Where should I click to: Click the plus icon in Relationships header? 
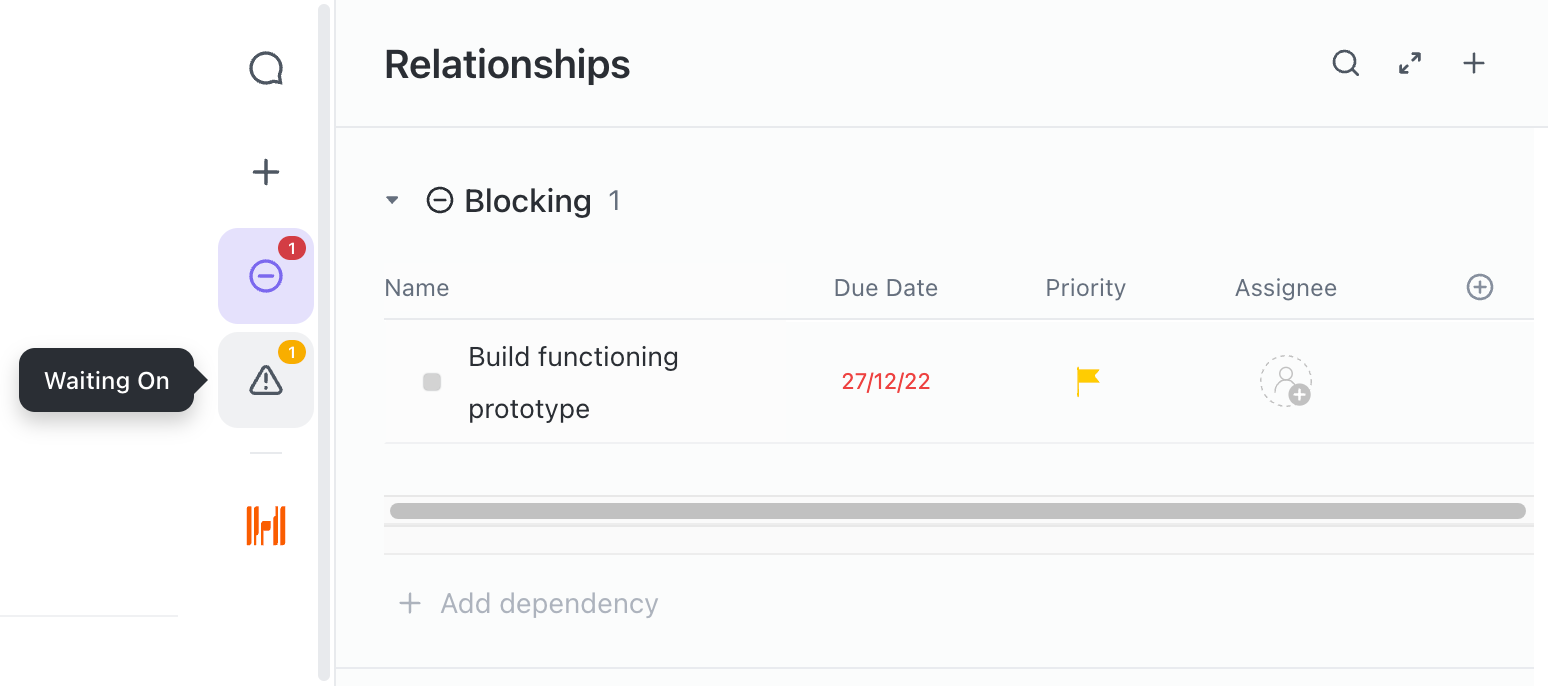click(x=1473, y=63)
